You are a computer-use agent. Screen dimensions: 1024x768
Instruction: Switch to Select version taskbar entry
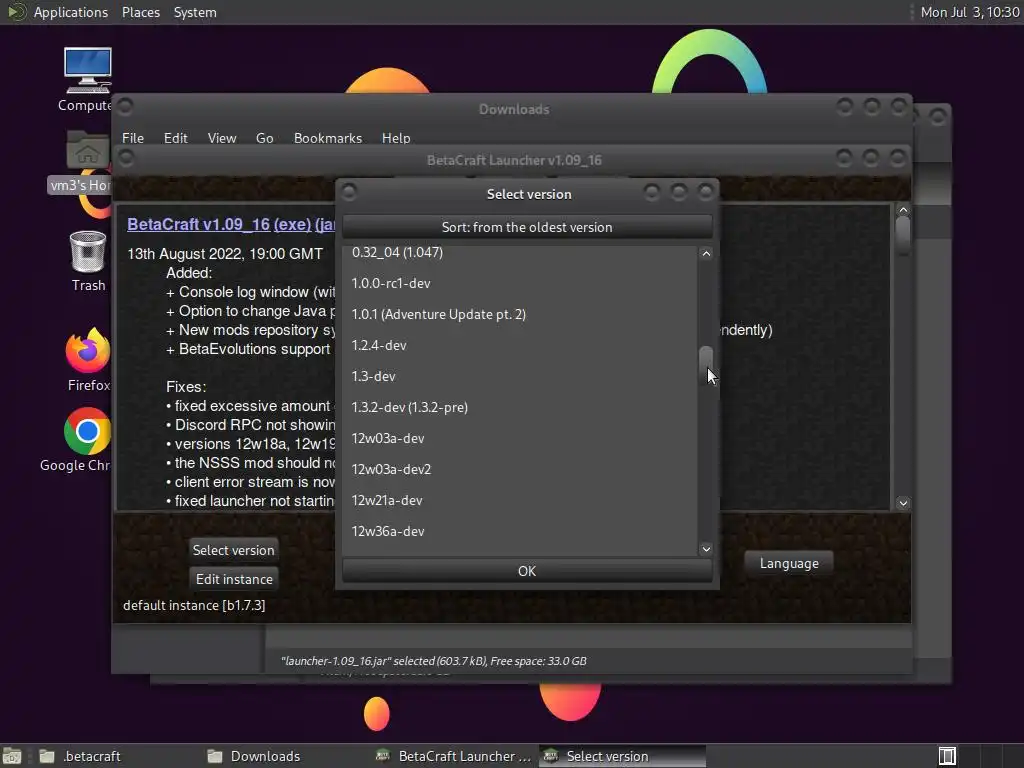tap(622, 756)
